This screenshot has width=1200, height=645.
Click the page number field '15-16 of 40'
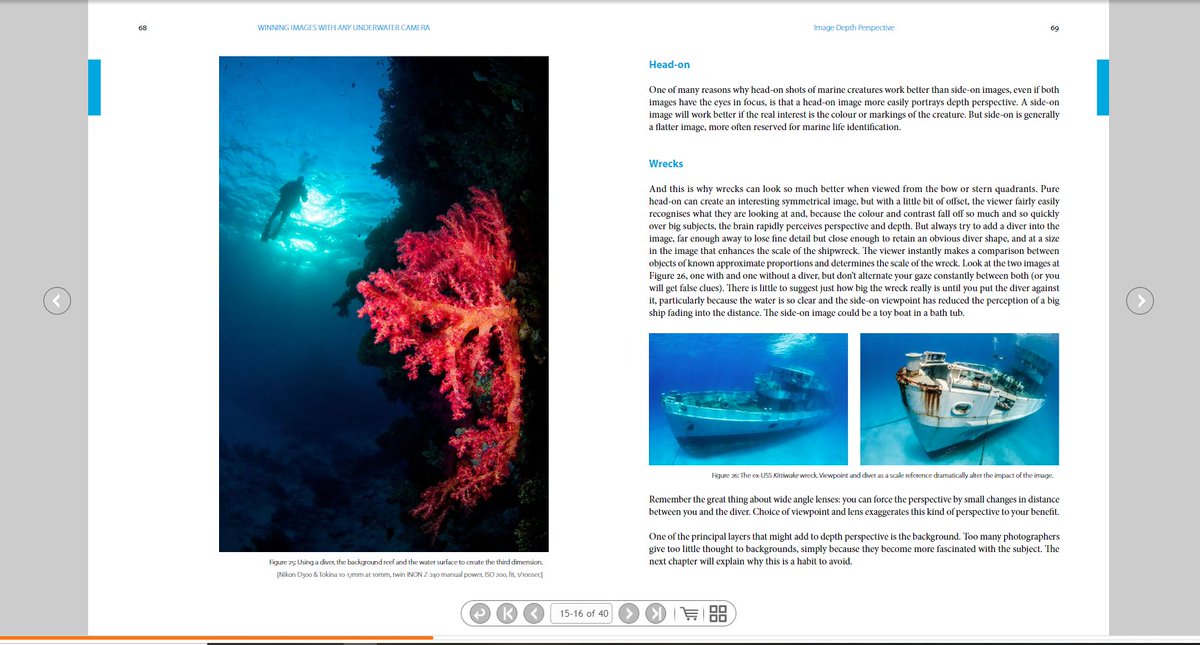pyautogui.click(x=582, y=613)
